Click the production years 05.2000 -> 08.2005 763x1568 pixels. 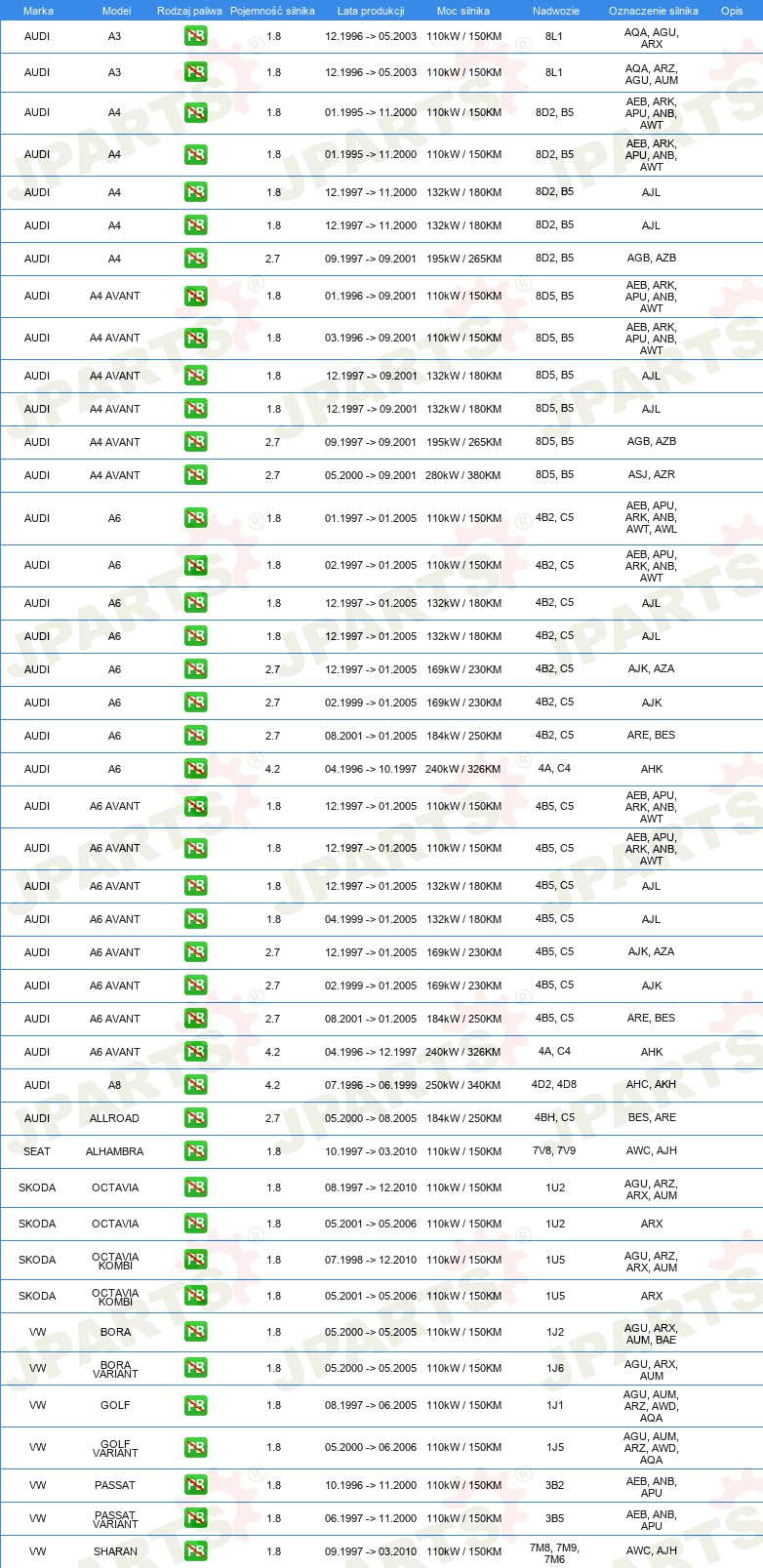point(371,1118)
